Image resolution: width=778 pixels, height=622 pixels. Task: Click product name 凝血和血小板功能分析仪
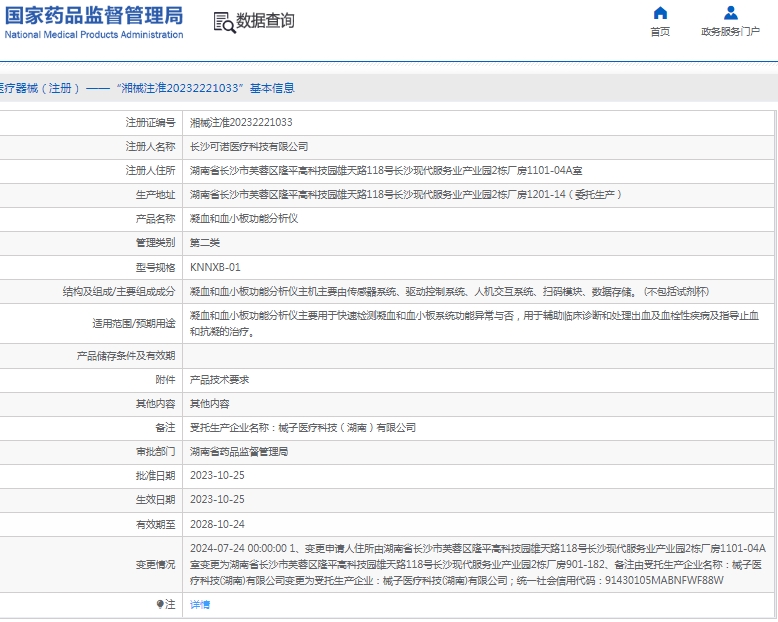point(244,219)
